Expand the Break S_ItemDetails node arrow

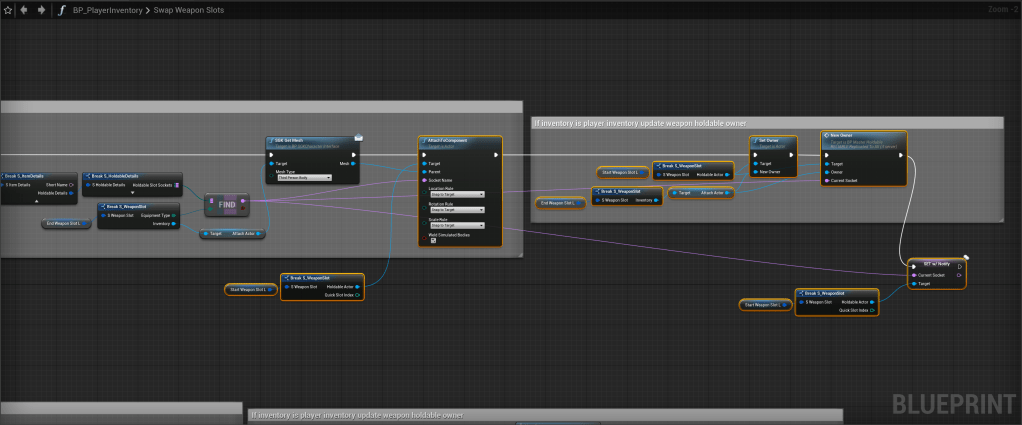[38, 200]
